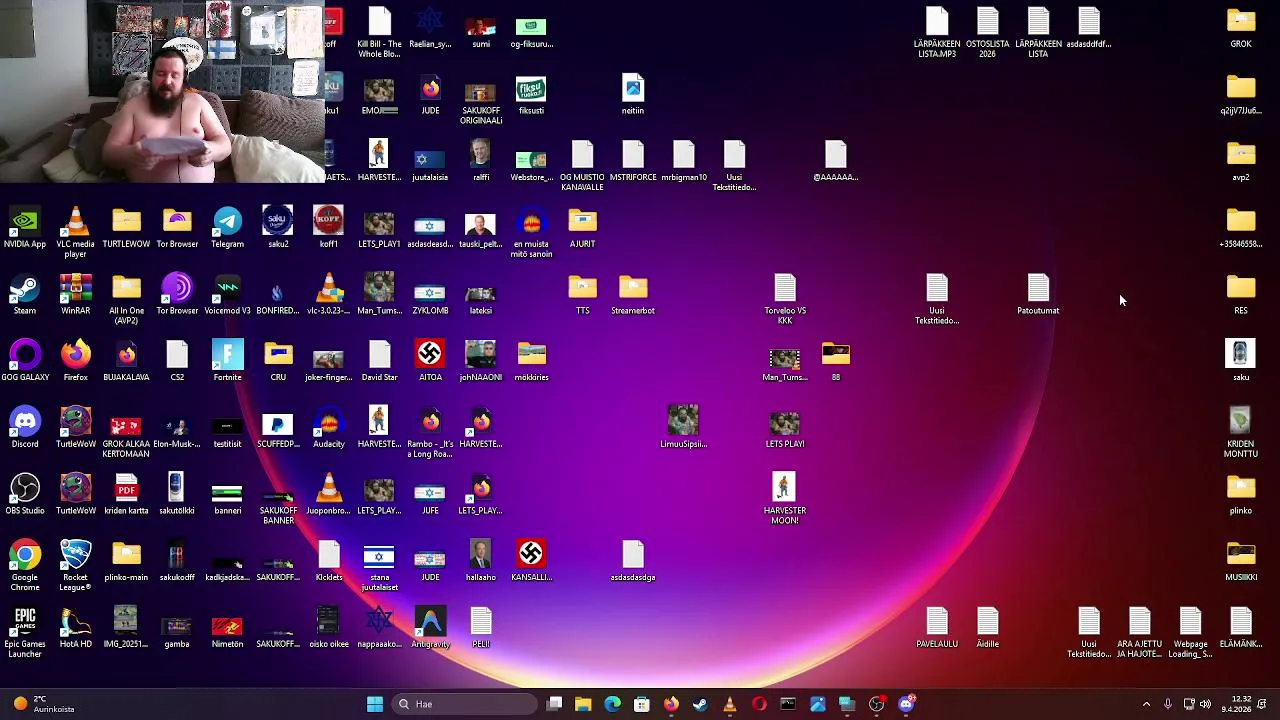1280x720 pixels.
Task: Open the GOG GALAXY shortcut
Action: pos(25,361)
